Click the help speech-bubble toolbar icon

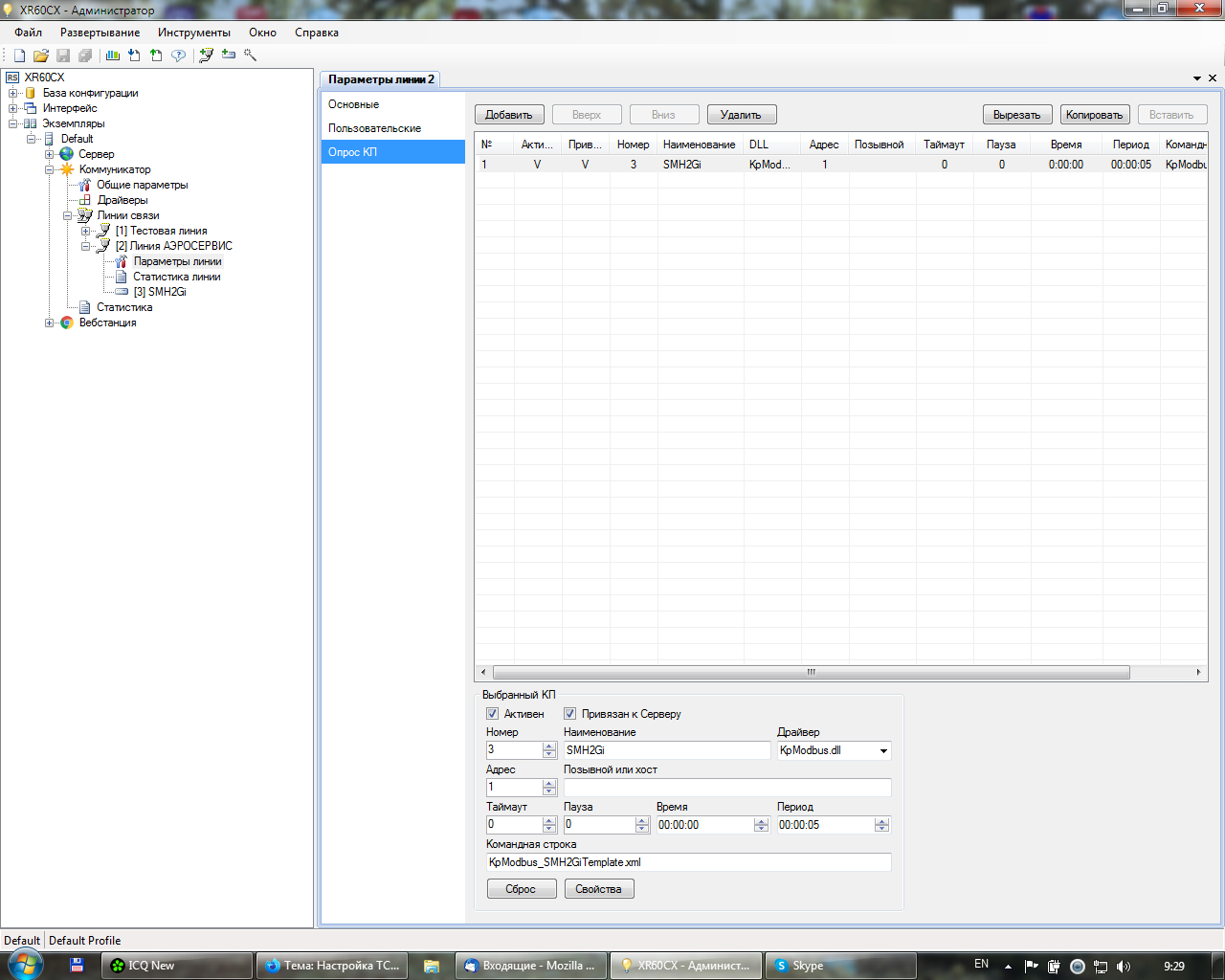(x=178, y=56)
